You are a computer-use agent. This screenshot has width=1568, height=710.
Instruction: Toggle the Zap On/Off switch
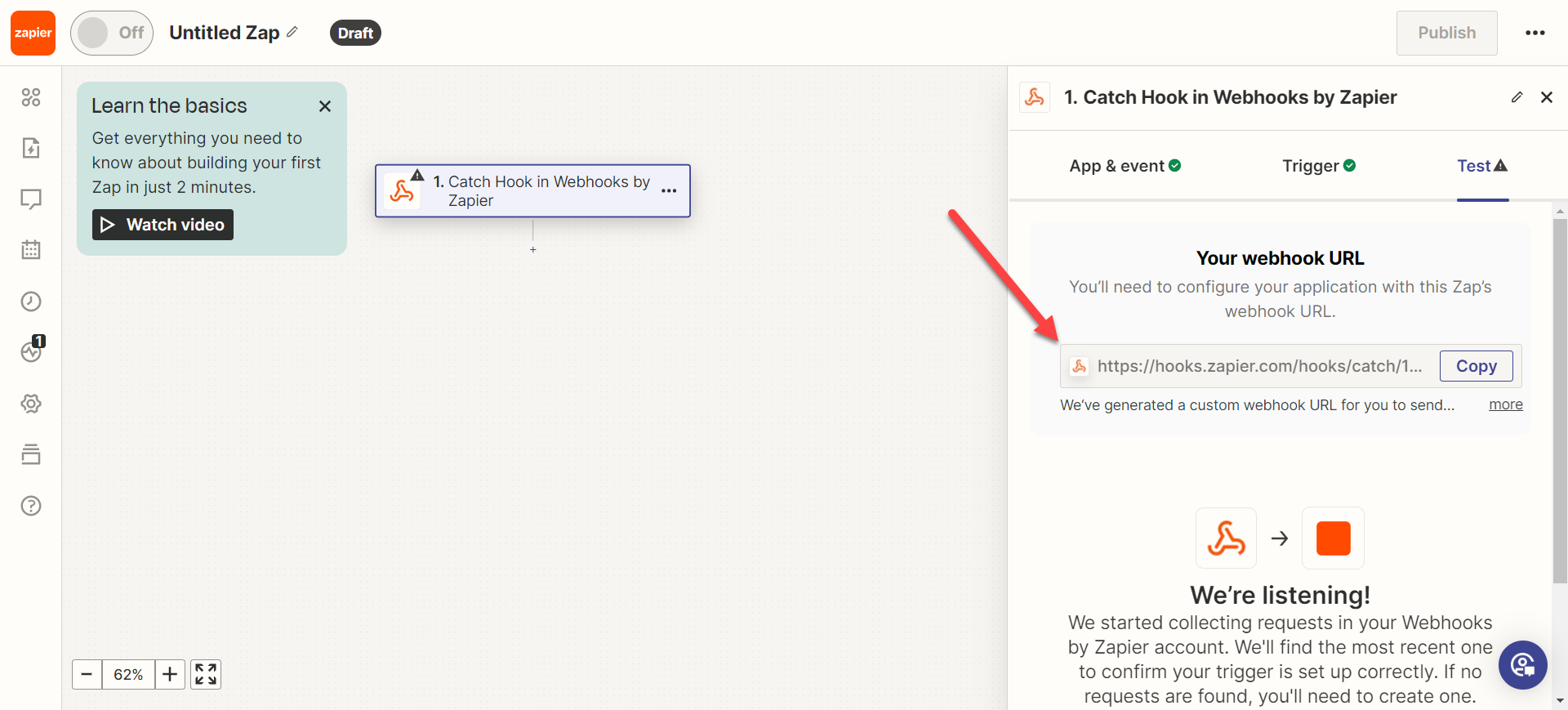tap(112, 33)
